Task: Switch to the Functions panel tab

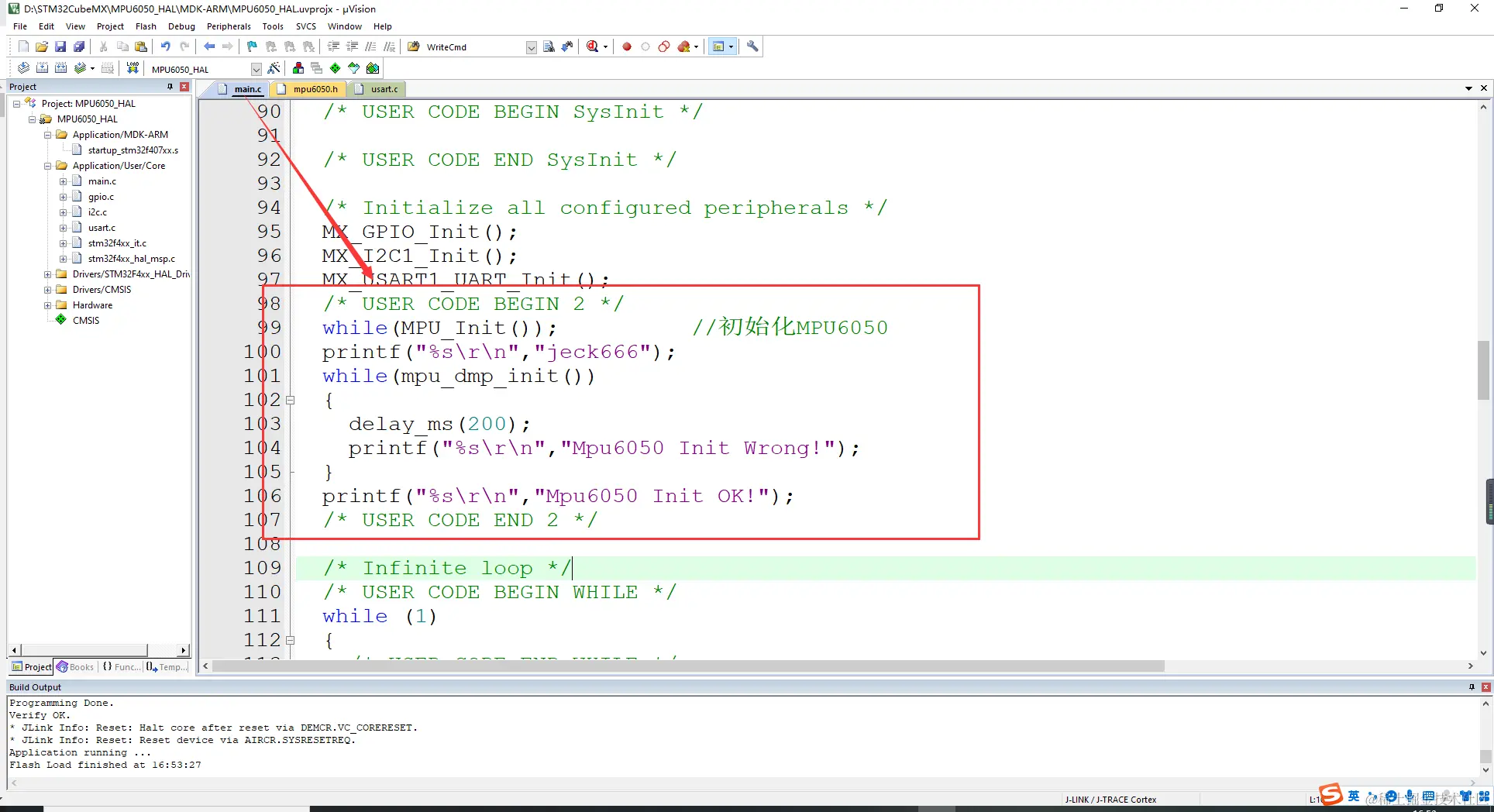Action: (121, 666)
